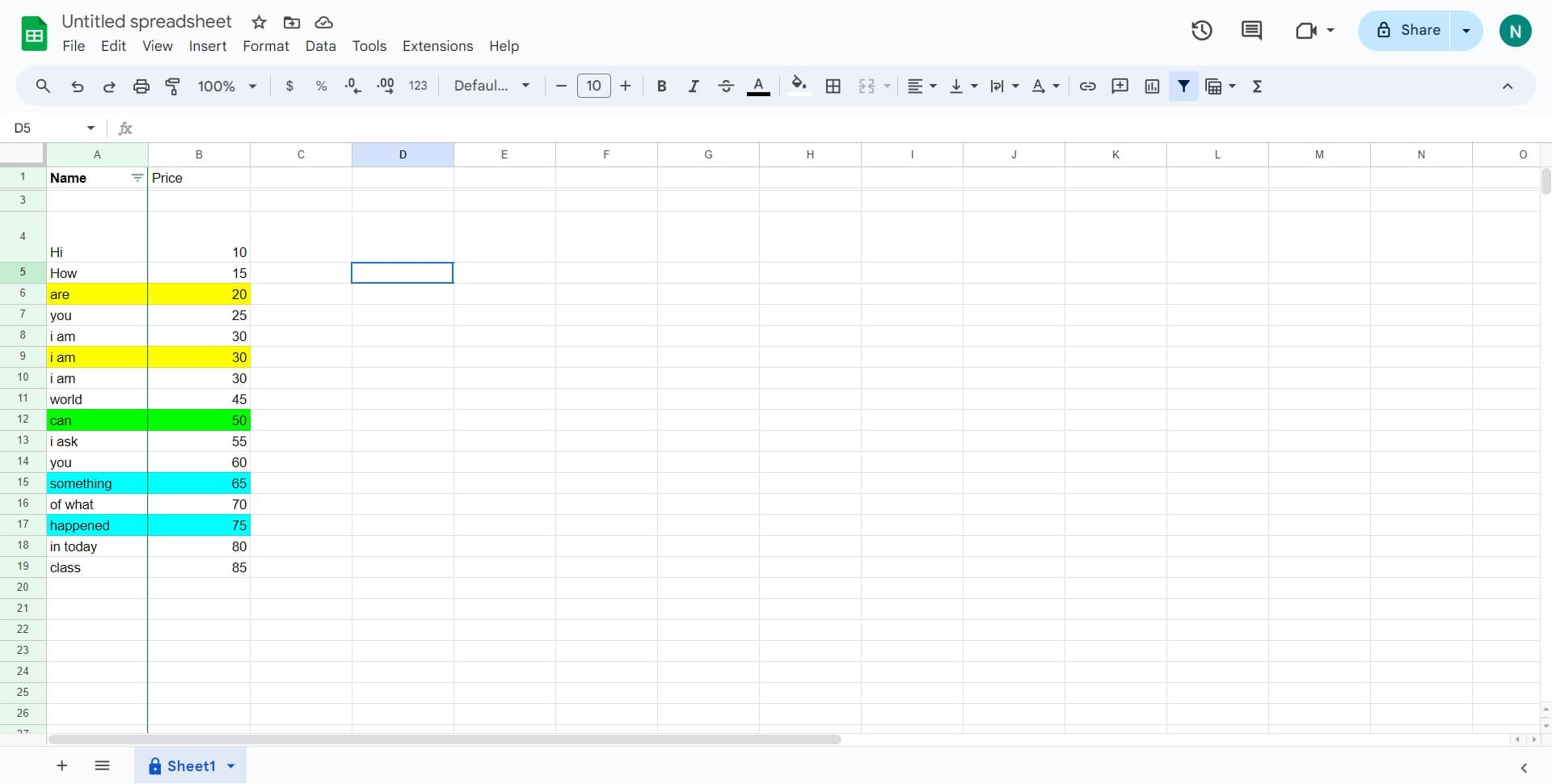Click the paint format roller icon
Image resolution: width=1552 pixels, height=784 pixels.
coord(172,86)
